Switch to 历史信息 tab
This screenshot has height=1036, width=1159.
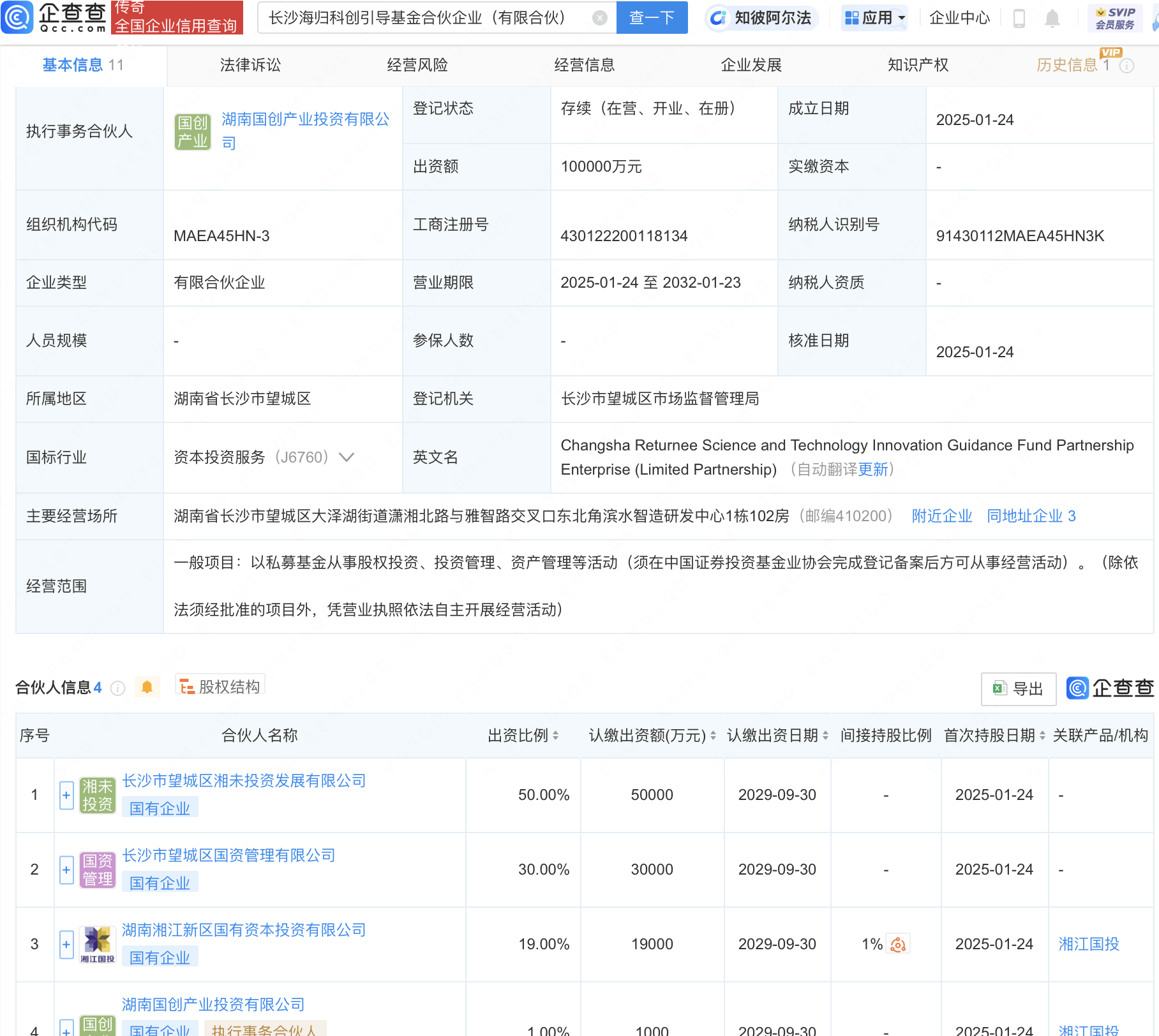point(1073,65)
